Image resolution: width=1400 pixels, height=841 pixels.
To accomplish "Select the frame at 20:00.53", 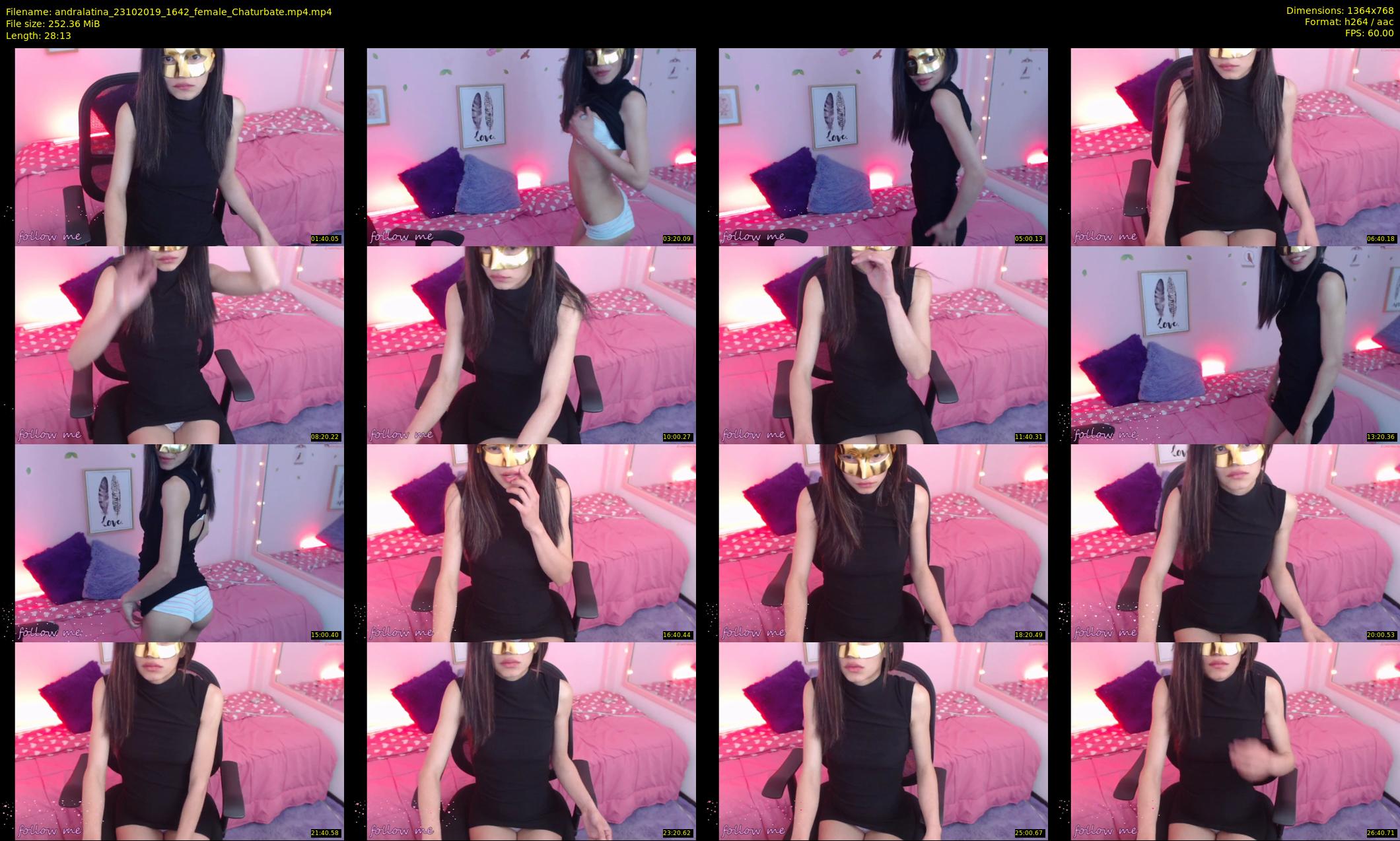I will [x=1235, y=543].
